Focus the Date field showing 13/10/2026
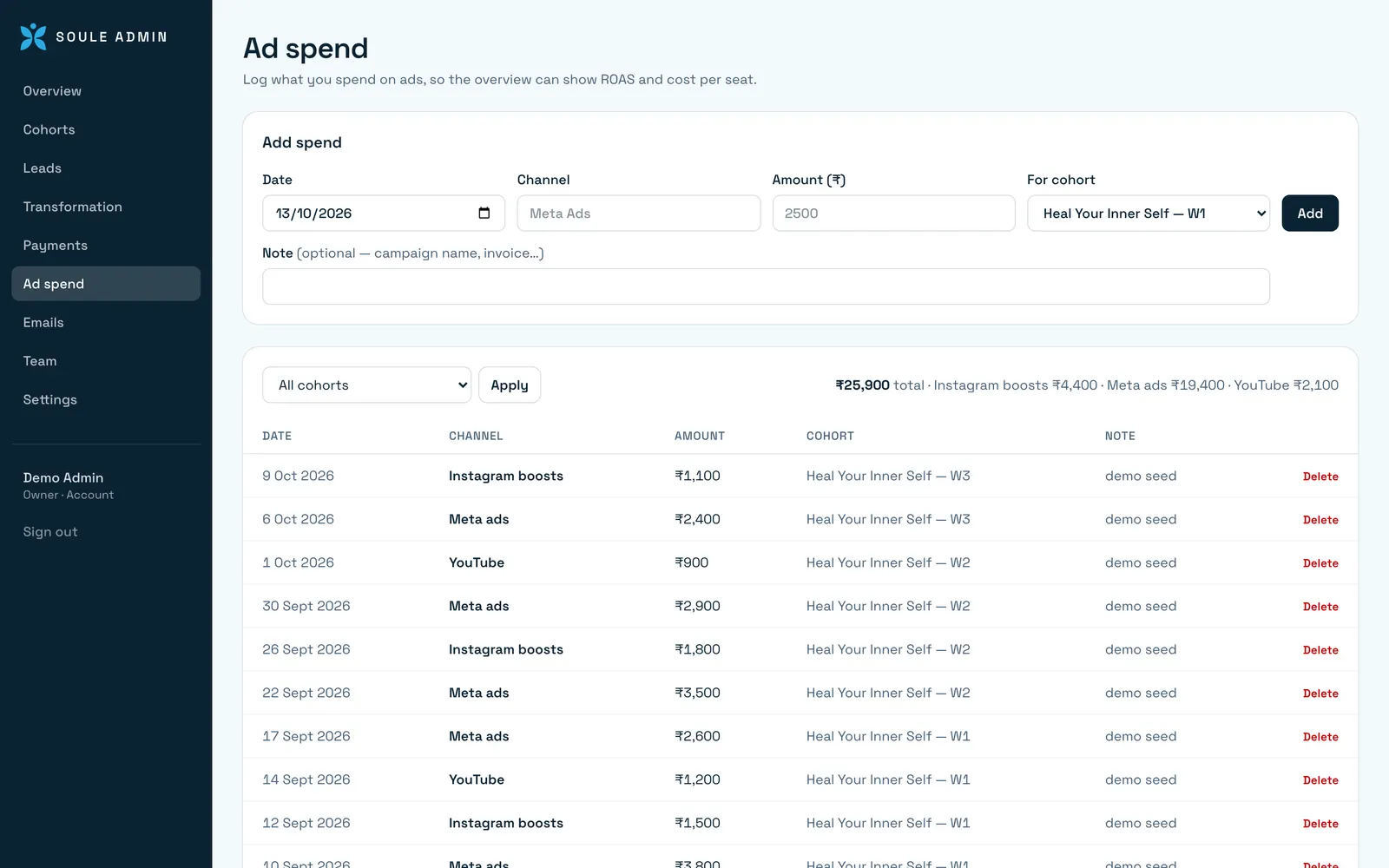1389x868 pixels. [384, 214]
